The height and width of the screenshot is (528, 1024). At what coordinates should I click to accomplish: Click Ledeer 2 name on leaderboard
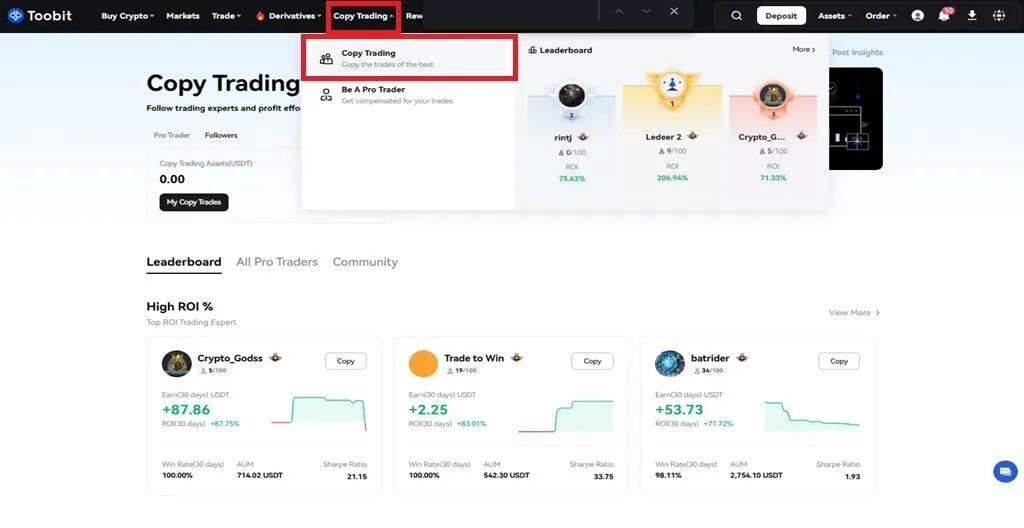(664, 137)
